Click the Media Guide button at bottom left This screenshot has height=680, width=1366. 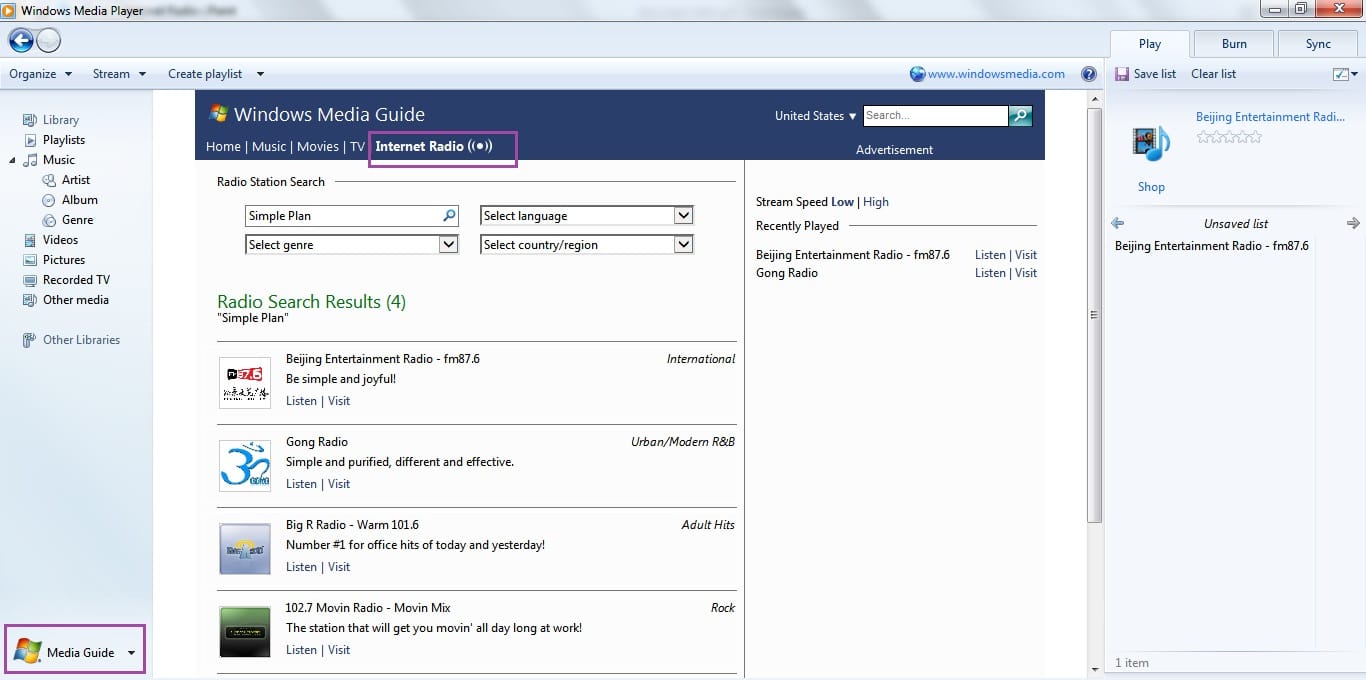[x=76, y=652]
